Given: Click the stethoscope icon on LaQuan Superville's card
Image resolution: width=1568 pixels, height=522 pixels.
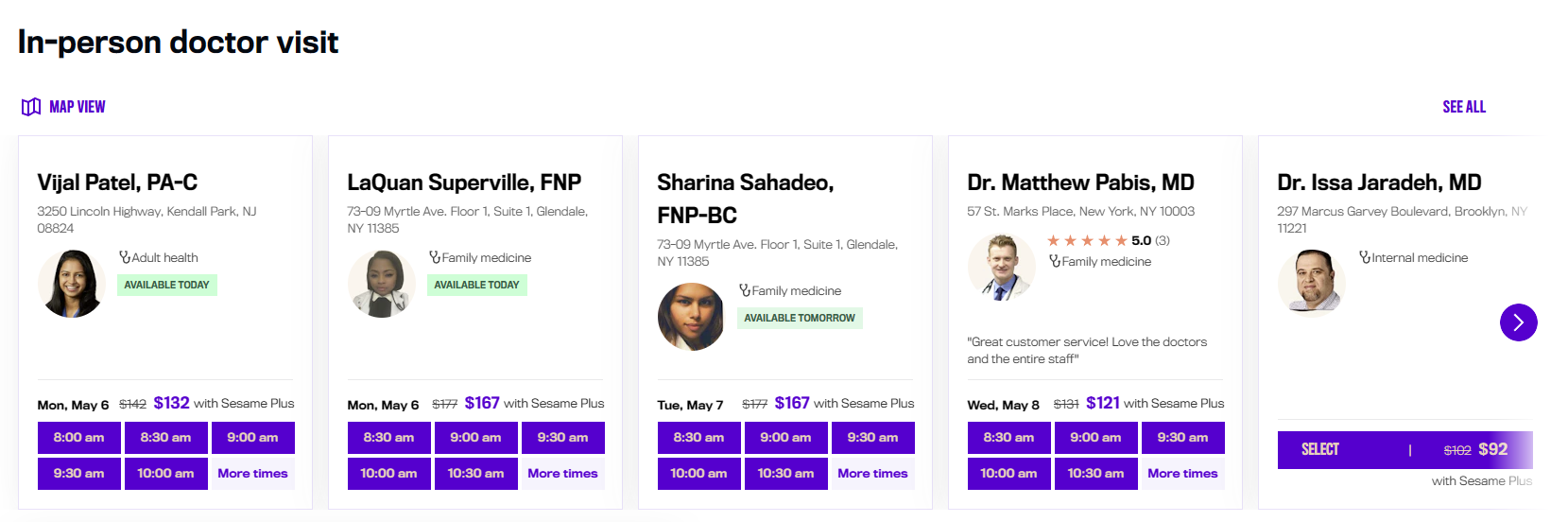Looking at the screenshot, I should [435, 257].
